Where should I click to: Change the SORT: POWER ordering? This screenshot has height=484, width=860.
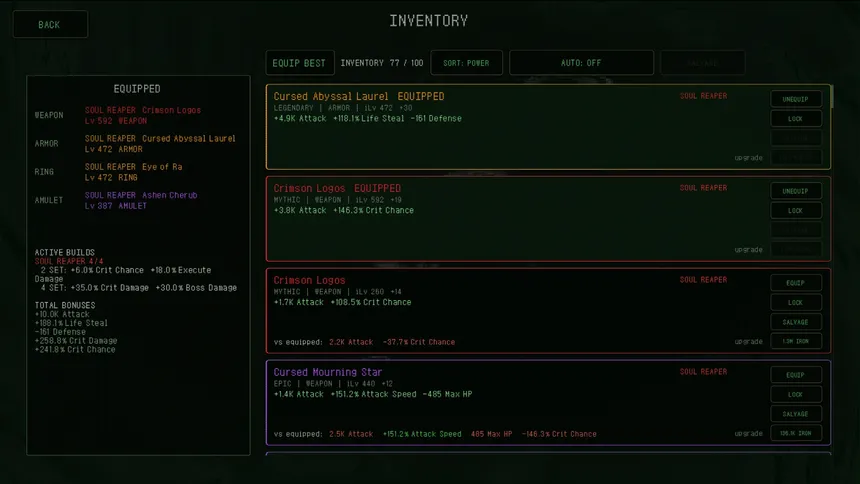pos(466,63)
